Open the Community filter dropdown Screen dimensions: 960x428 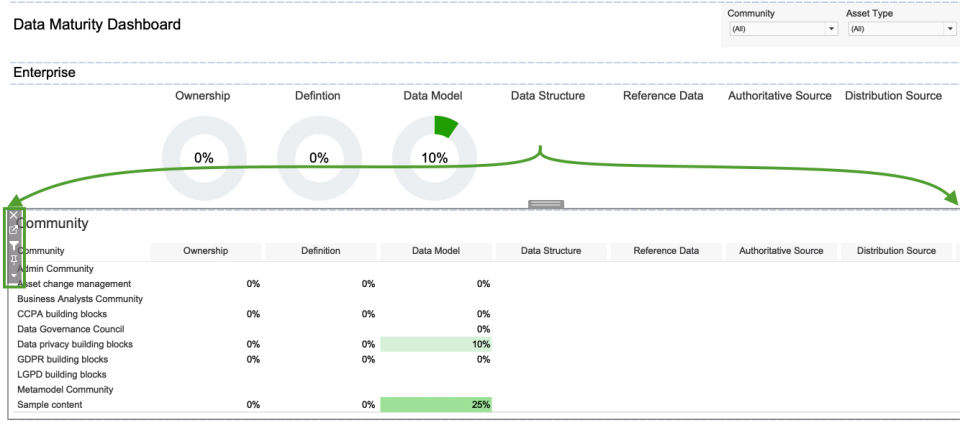pyautogui.click(x=782, y=29)
